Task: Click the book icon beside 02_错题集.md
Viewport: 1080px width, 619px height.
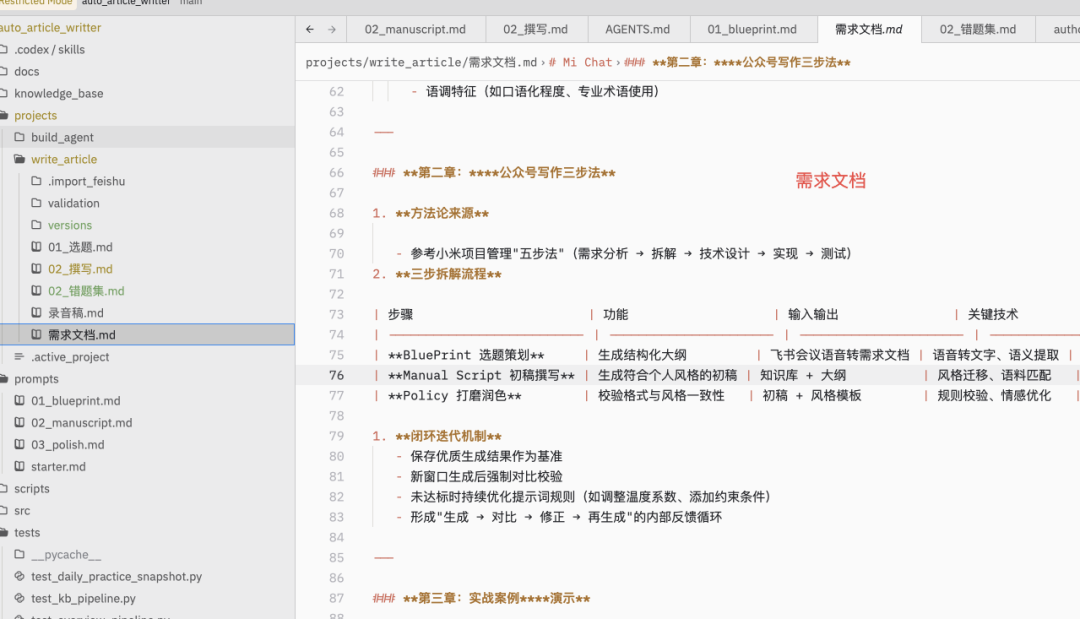Action: pyautogui.click(x=37, y=291)
